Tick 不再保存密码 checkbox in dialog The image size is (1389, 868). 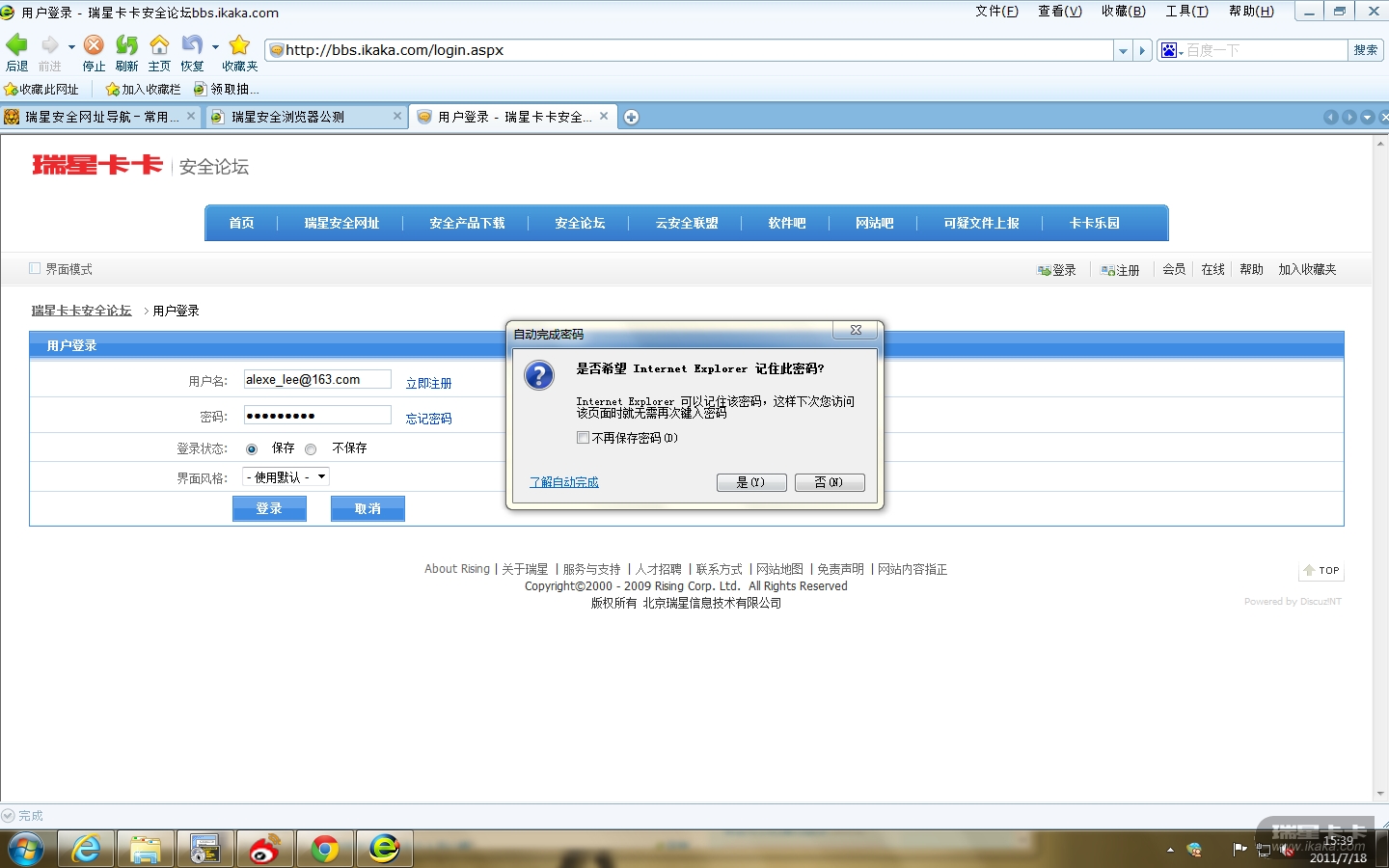coord(583,438)
